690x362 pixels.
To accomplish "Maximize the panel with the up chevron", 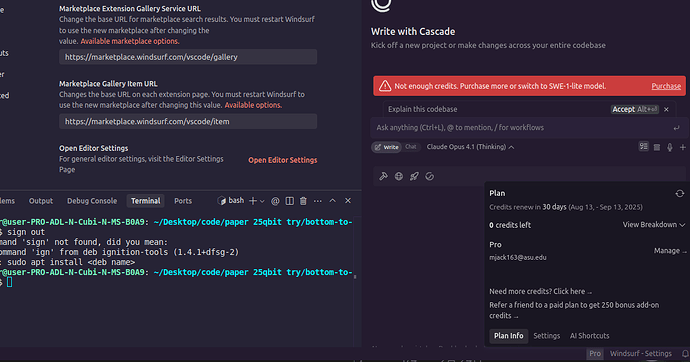I will pyautogui.click(x=333, y=201).
